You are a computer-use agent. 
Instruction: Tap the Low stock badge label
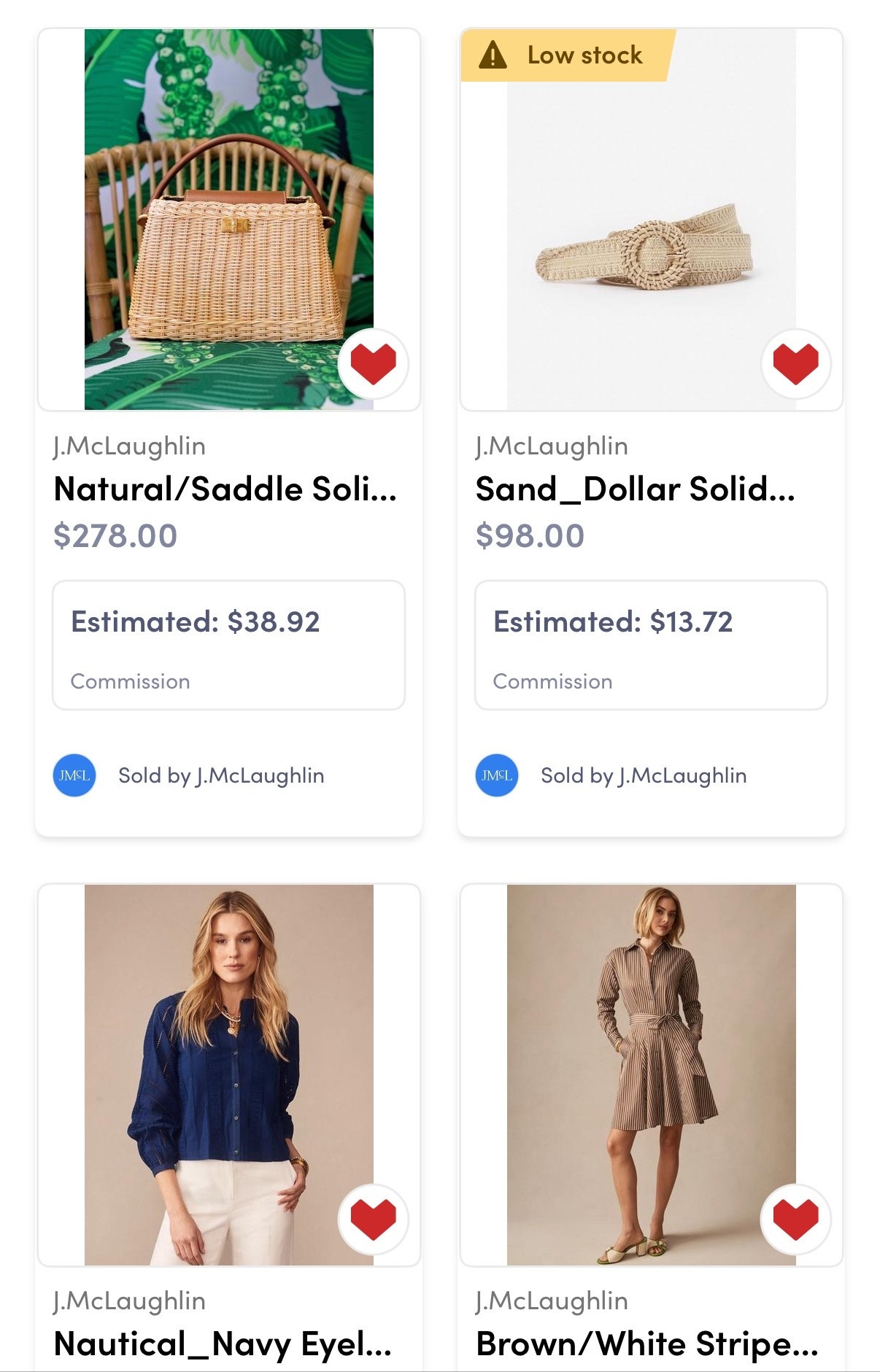[x=584, y=55]
